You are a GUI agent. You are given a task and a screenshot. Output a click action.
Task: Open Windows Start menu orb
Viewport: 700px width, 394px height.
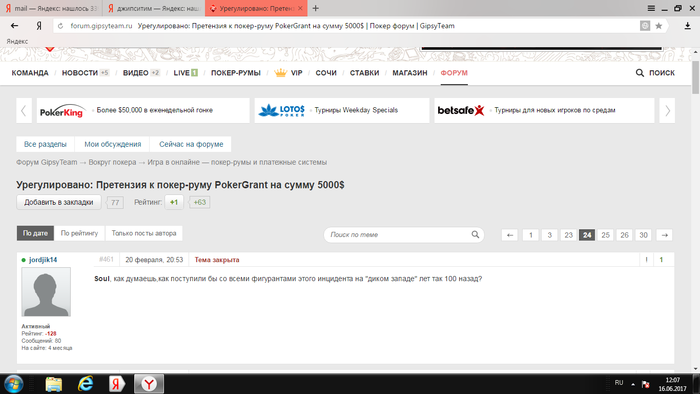click(13, 384)
